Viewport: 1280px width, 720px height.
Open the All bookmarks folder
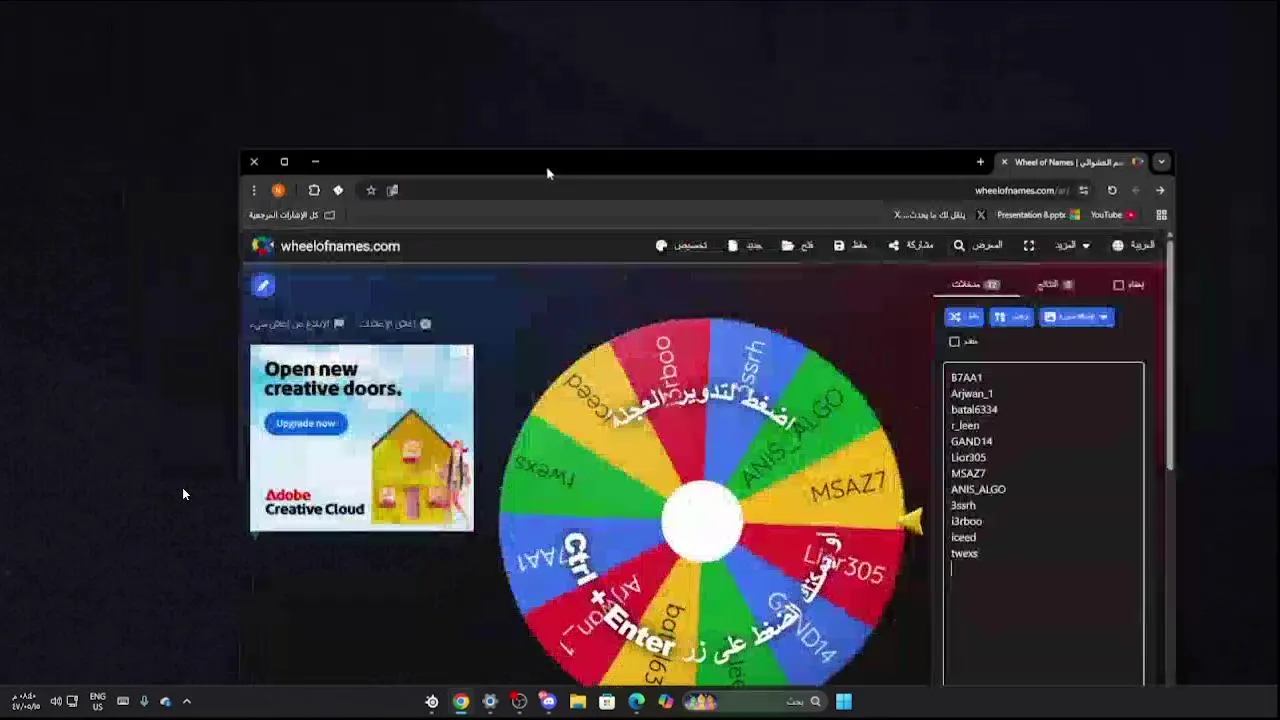tap(292, 215)
